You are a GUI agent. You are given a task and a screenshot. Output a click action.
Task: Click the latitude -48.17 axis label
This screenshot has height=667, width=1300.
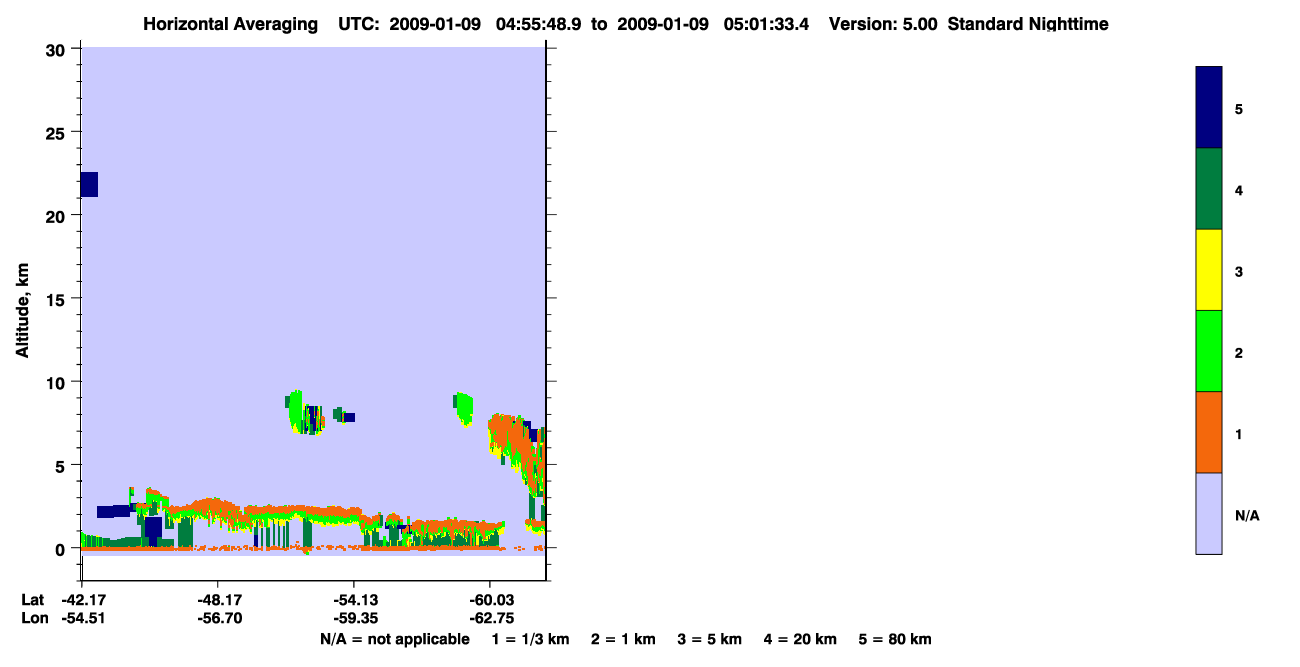[218, 600]
